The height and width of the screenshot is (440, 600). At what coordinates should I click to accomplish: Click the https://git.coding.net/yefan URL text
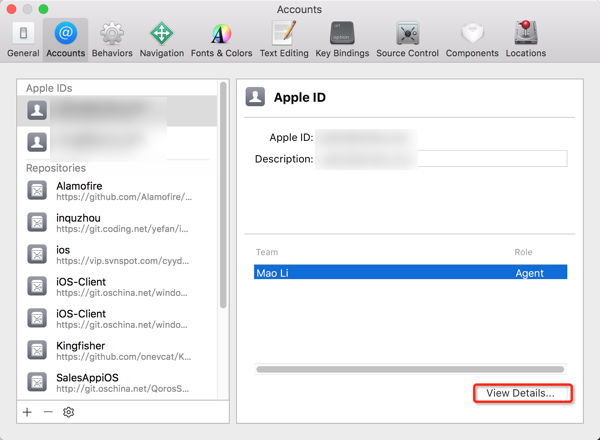(x=122, y=229)
